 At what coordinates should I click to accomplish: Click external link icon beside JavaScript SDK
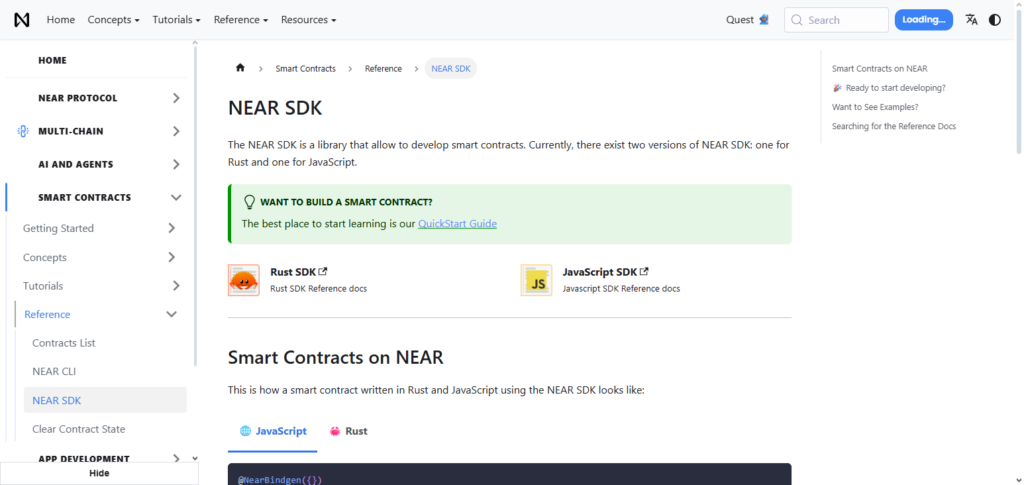click(644, 272)
